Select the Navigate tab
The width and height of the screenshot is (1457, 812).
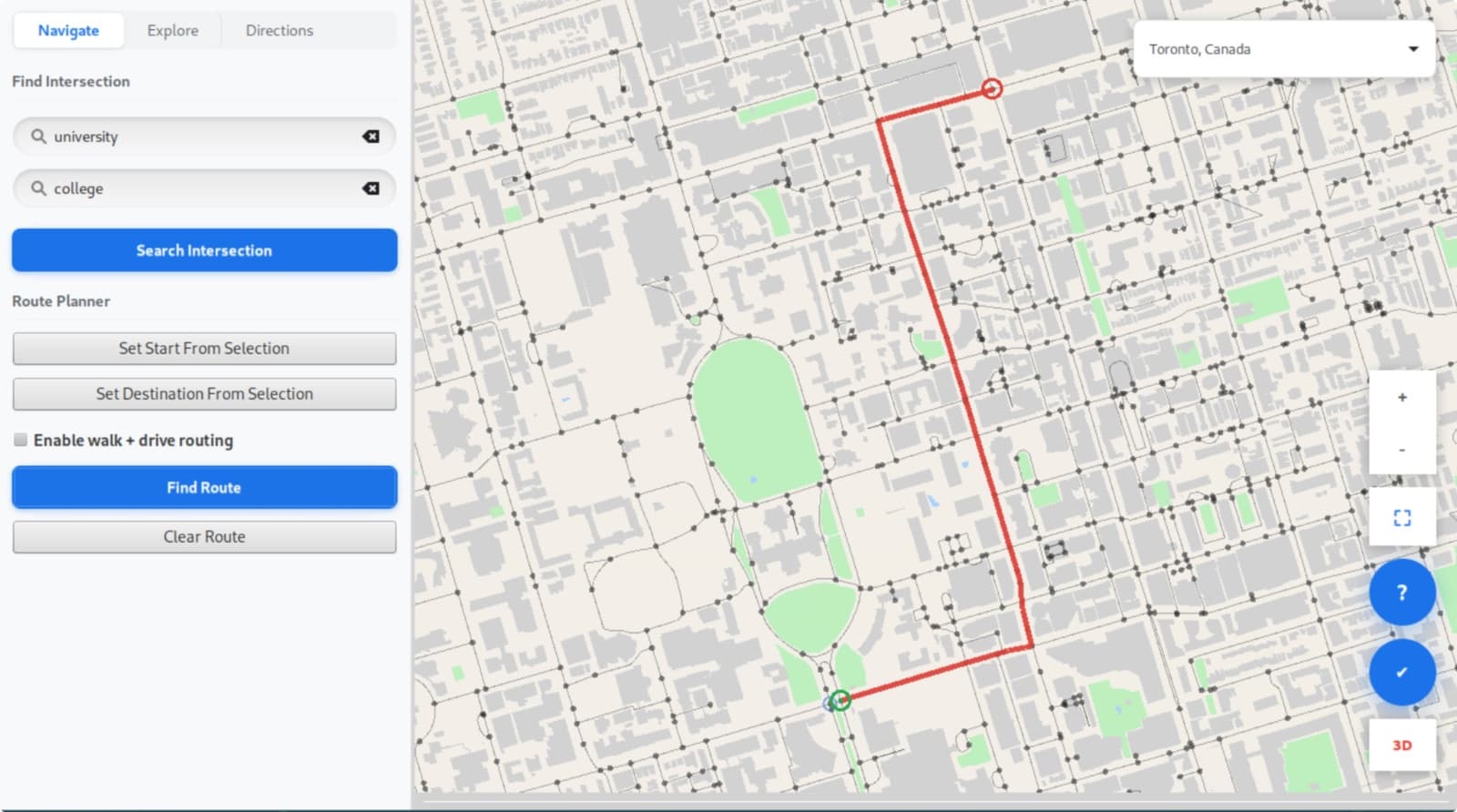tap(68, 30)
